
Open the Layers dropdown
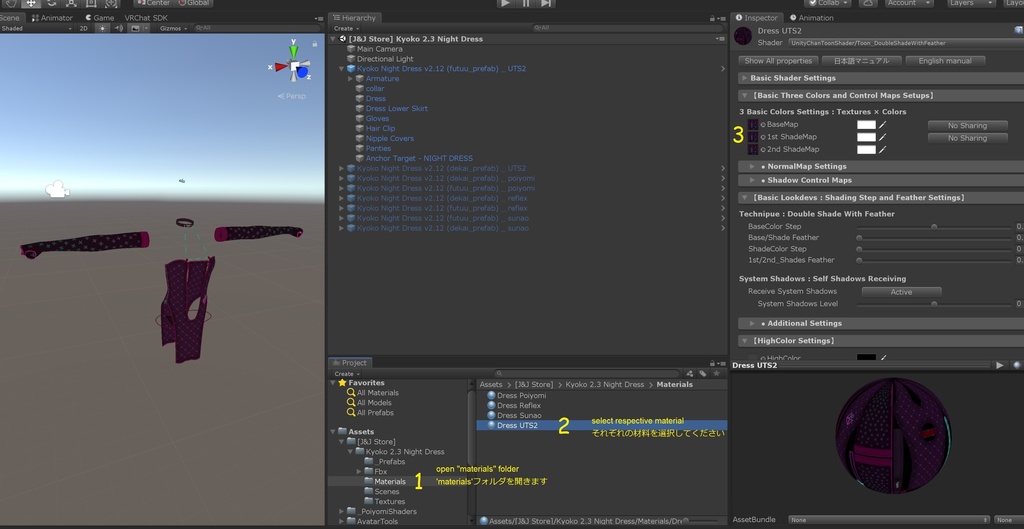(971, 3)
